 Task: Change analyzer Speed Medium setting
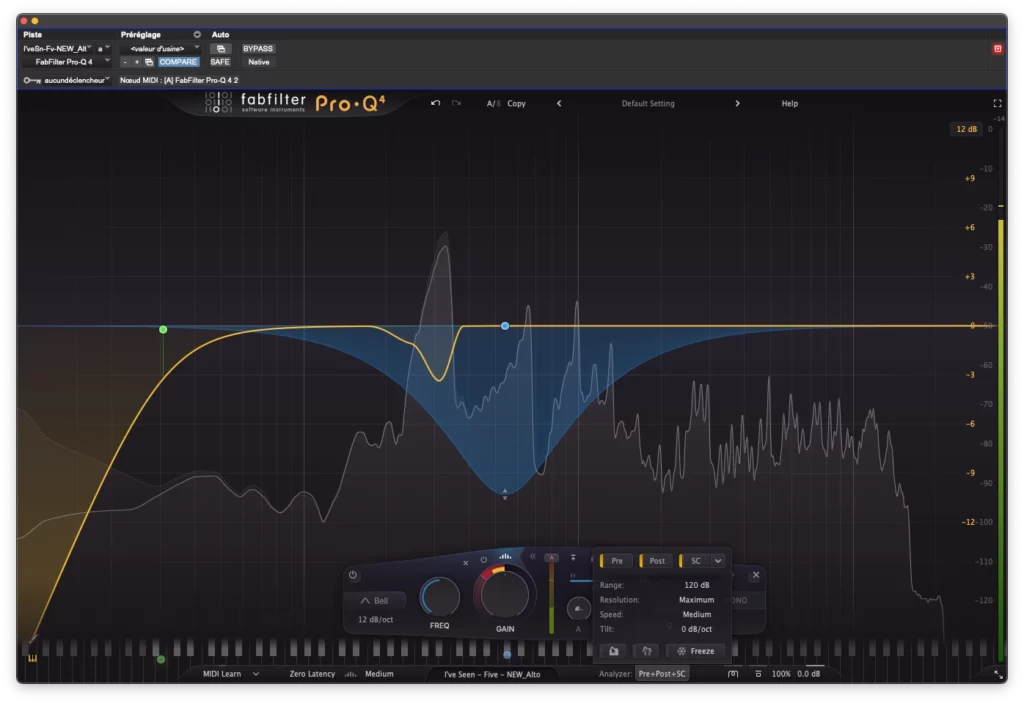(697, 614)
